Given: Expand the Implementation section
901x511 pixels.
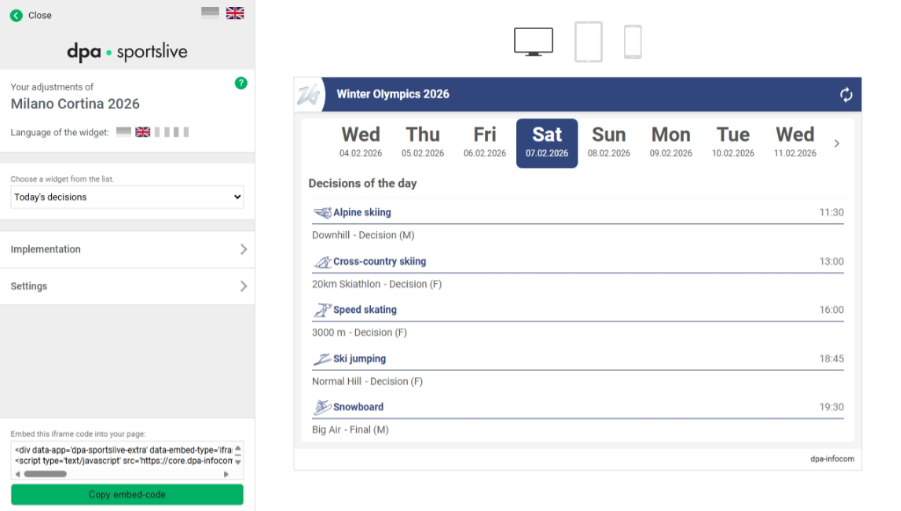Looking at the screenshot, I should tap(127, 249).
